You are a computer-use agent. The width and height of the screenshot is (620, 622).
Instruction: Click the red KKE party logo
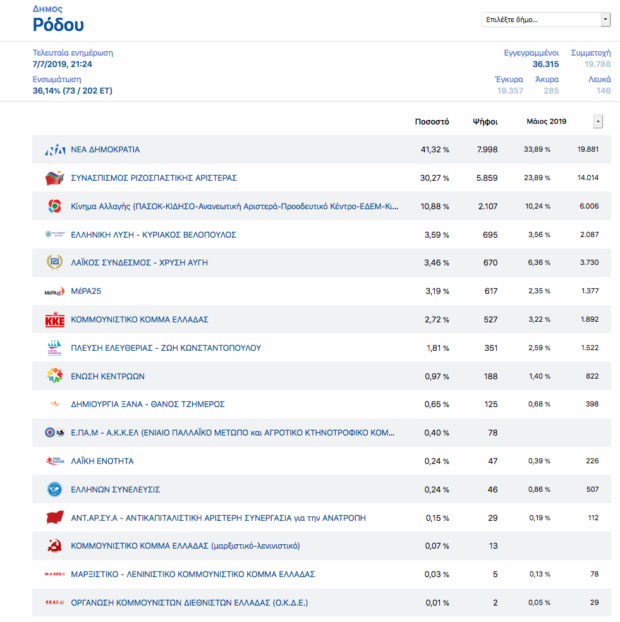coord(55,320)
